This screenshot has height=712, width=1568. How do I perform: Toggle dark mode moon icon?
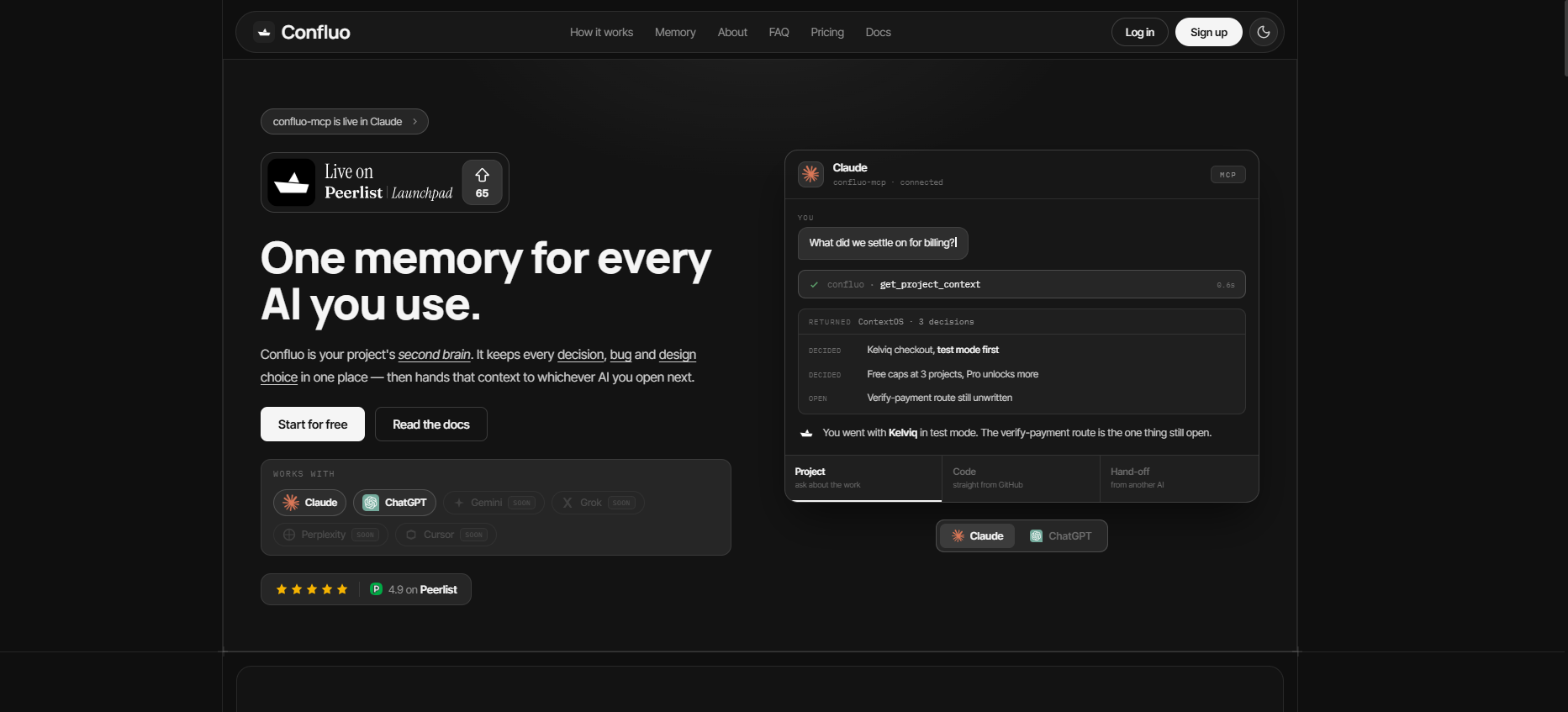[x=1264, y=32]
